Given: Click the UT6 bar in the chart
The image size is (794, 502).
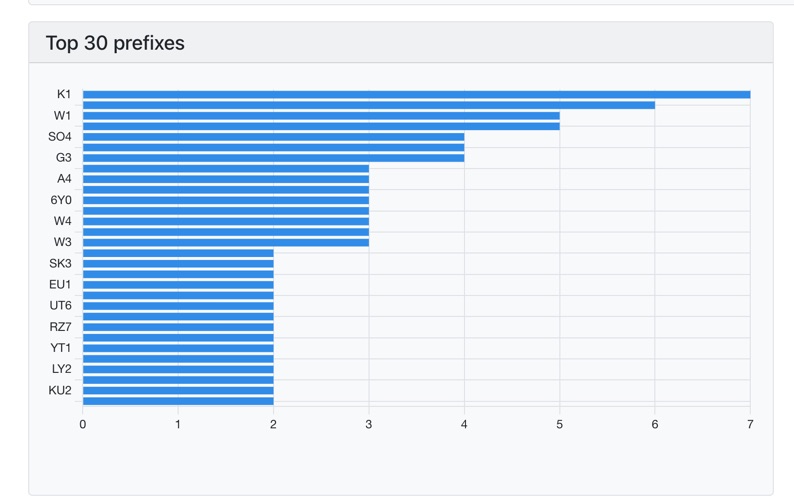Looking at the screenshot, I should (x=178, y=306).
